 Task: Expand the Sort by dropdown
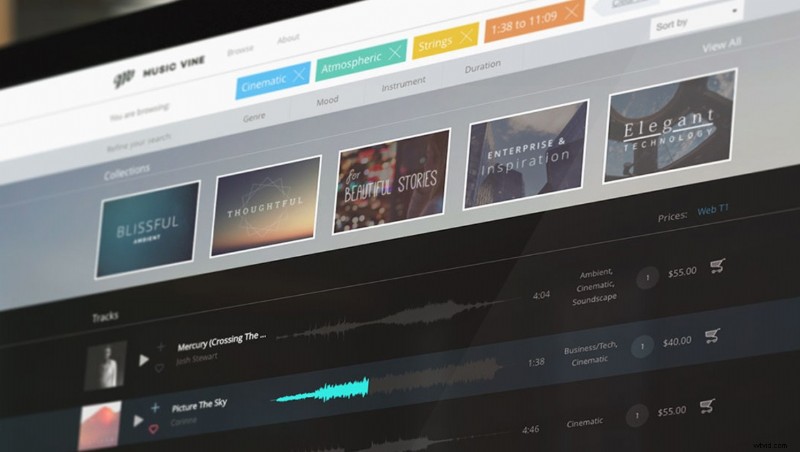pos(695,20)
